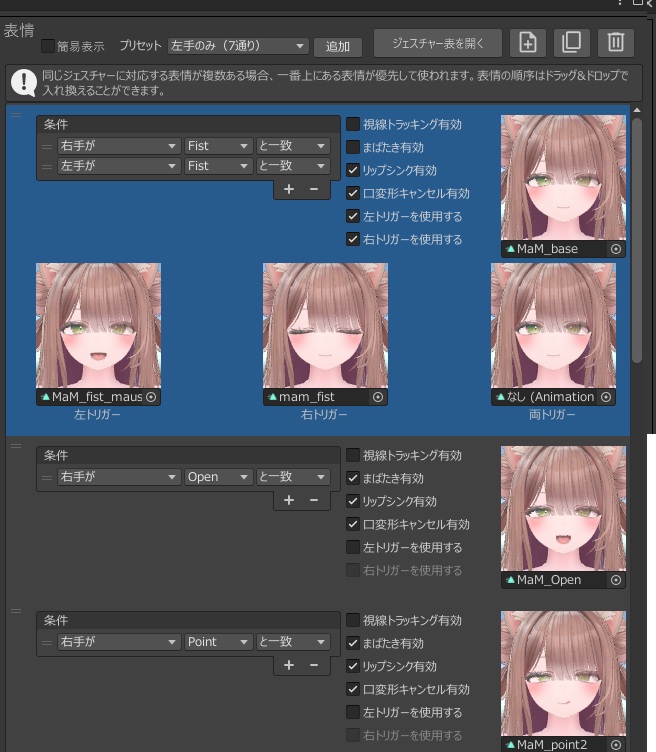Open the プリセット dropdown showing 左手のみ
Screen dimensions: 656x752
pyautogui.click(x=238, y=46)
